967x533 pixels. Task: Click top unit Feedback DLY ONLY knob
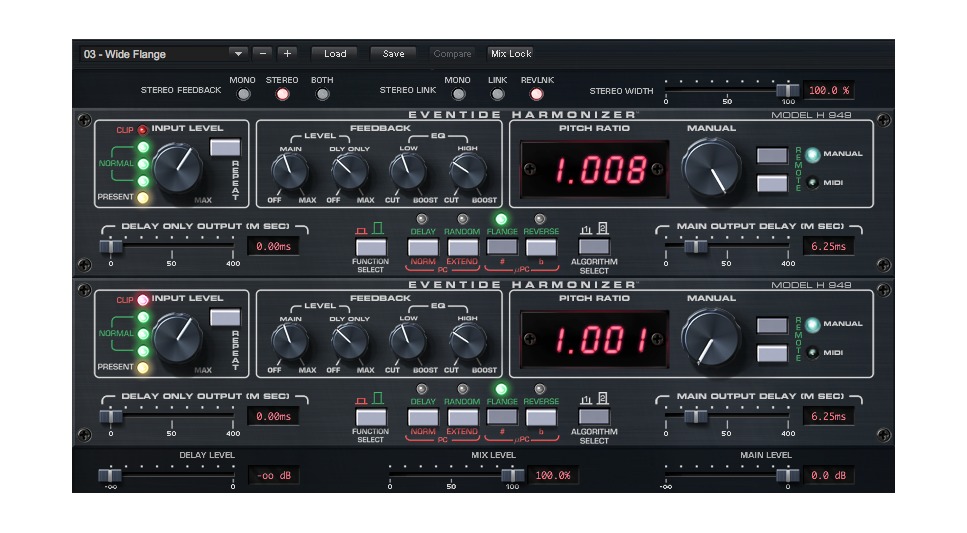350,171
